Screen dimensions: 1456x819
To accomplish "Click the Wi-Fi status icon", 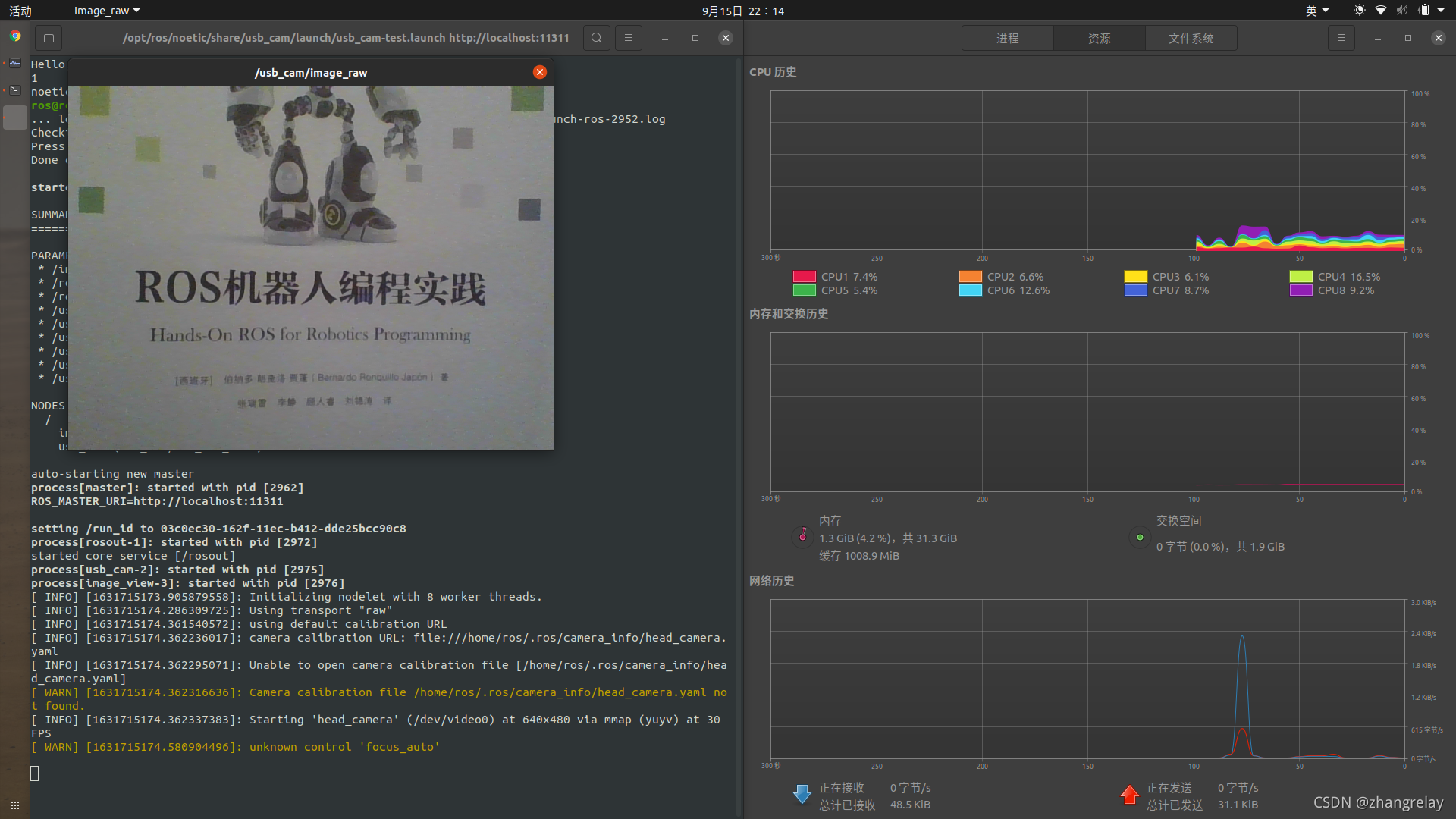I will [1381, 11].
